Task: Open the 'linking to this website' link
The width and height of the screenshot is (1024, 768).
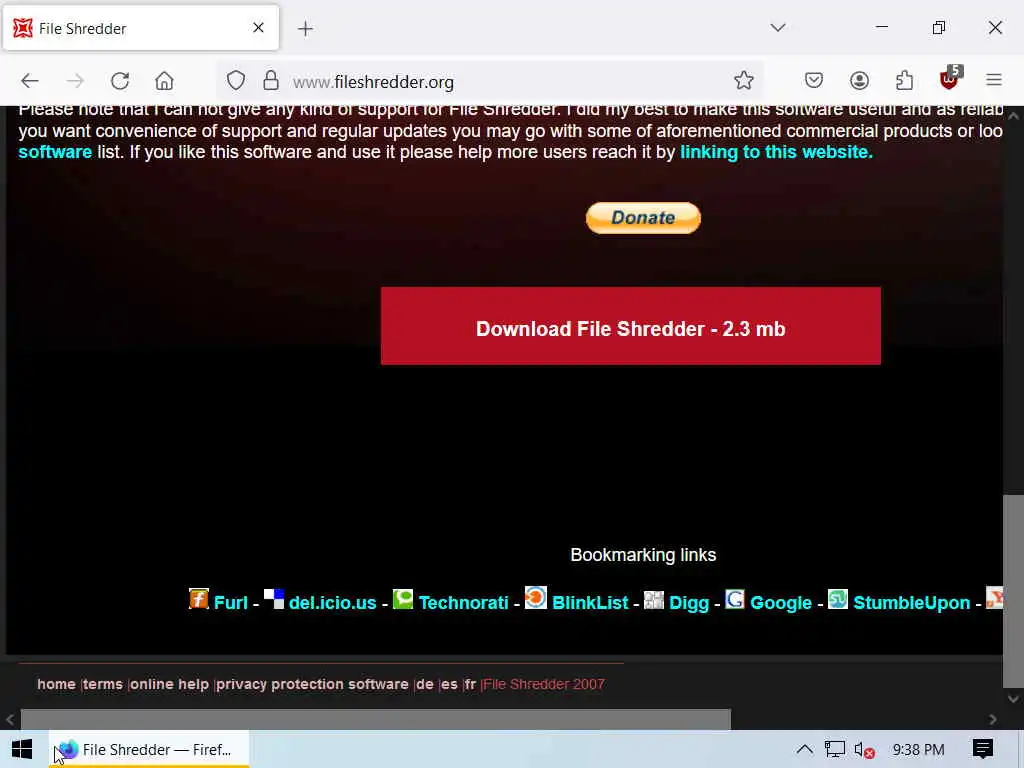Action: point(776,152)
